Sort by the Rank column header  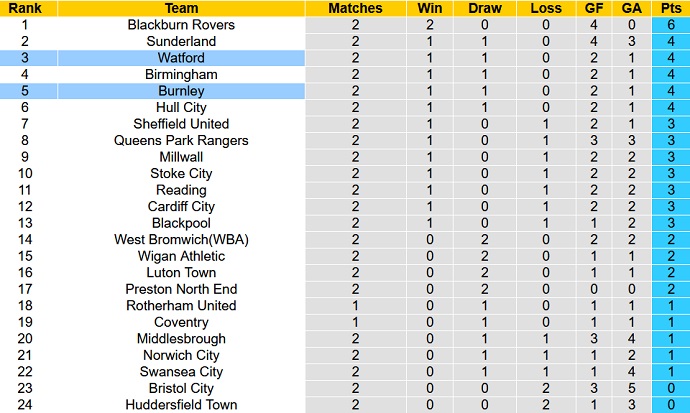coord(28,8)
